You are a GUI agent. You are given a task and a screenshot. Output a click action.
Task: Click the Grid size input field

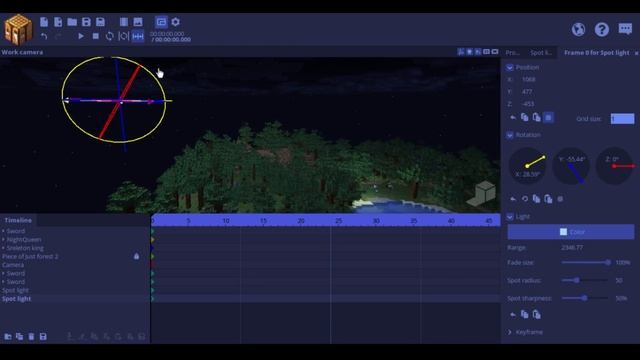622,119
